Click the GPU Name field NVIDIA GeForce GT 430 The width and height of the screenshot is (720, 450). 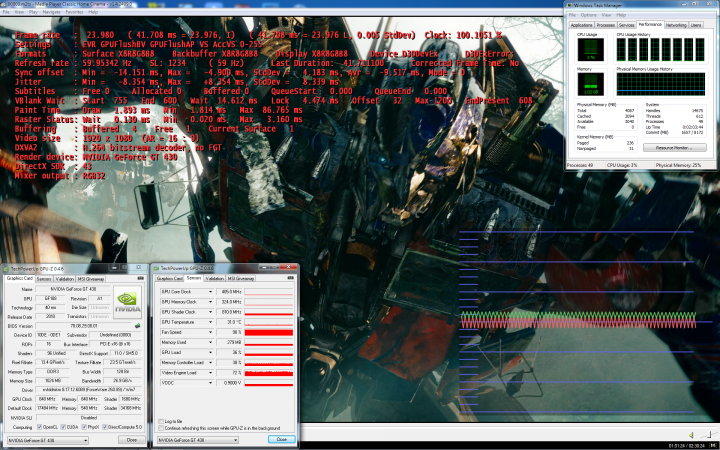coord(73,289)
